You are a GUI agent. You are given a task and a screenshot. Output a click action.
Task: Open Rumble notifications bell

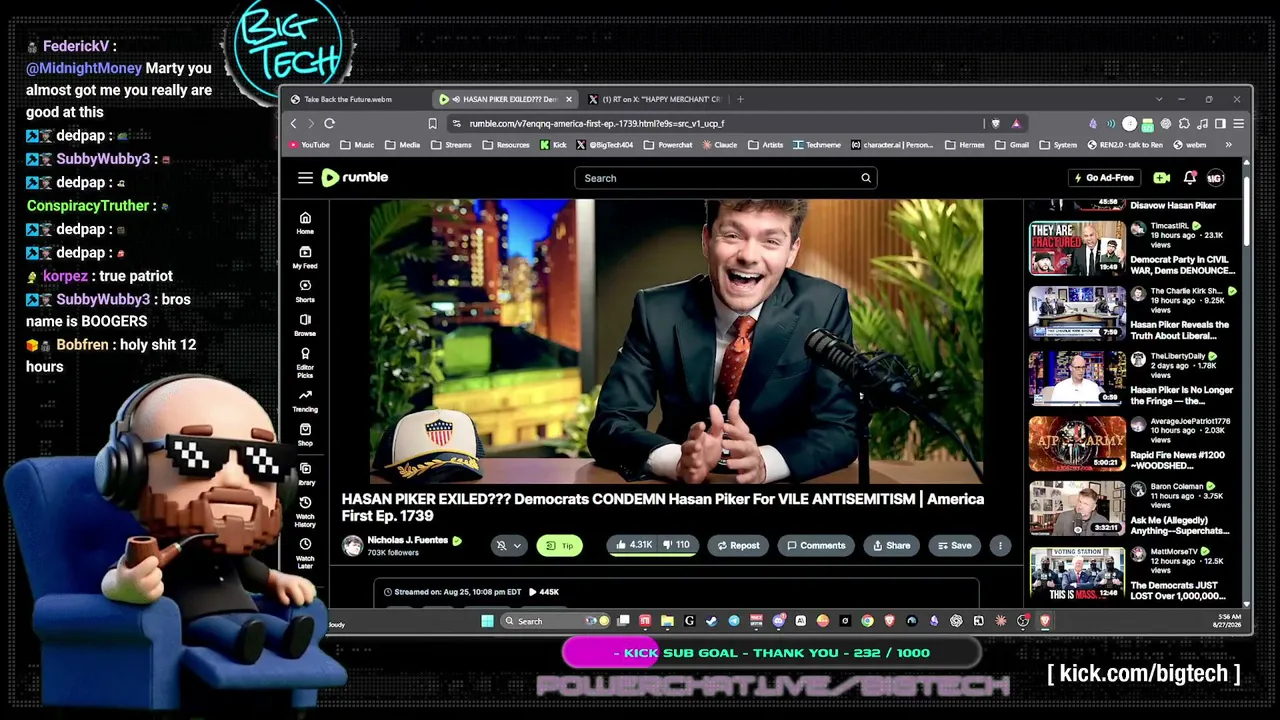tap(1190, 178)
